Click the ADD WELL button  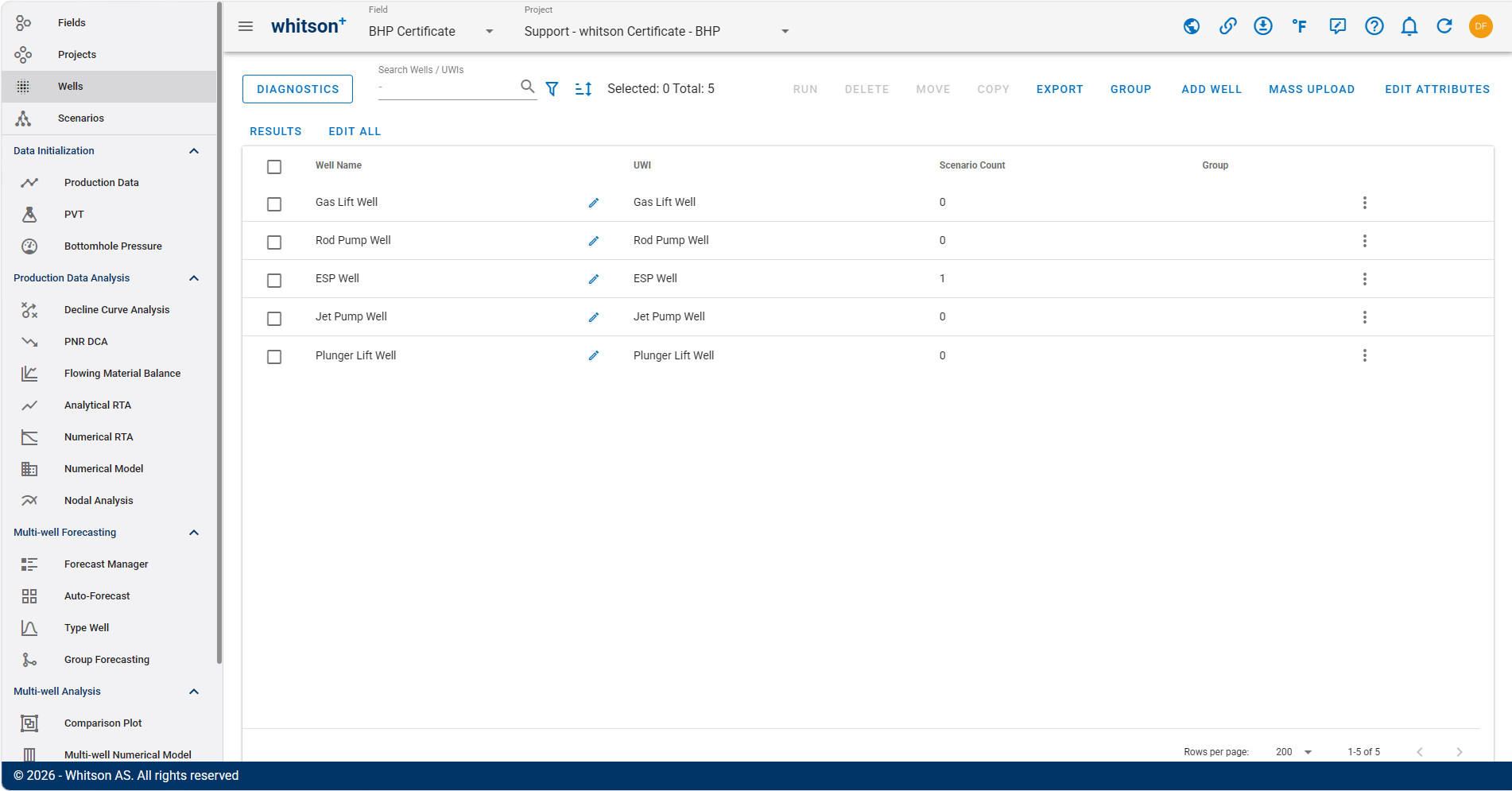(1212, 89)
